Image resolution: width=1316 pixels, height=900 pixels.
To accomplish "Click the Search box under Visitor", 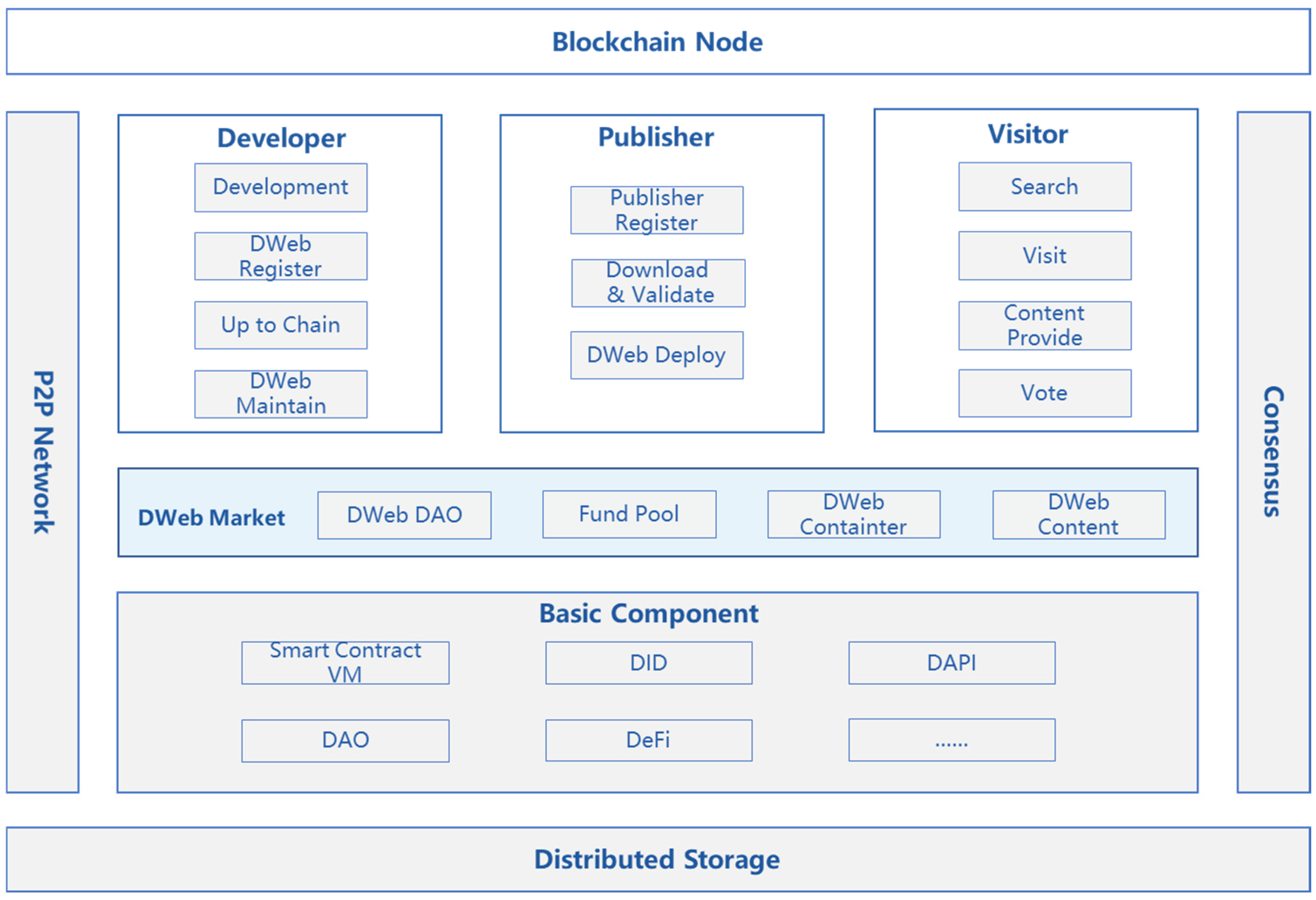I will (x=1045, y=187).
